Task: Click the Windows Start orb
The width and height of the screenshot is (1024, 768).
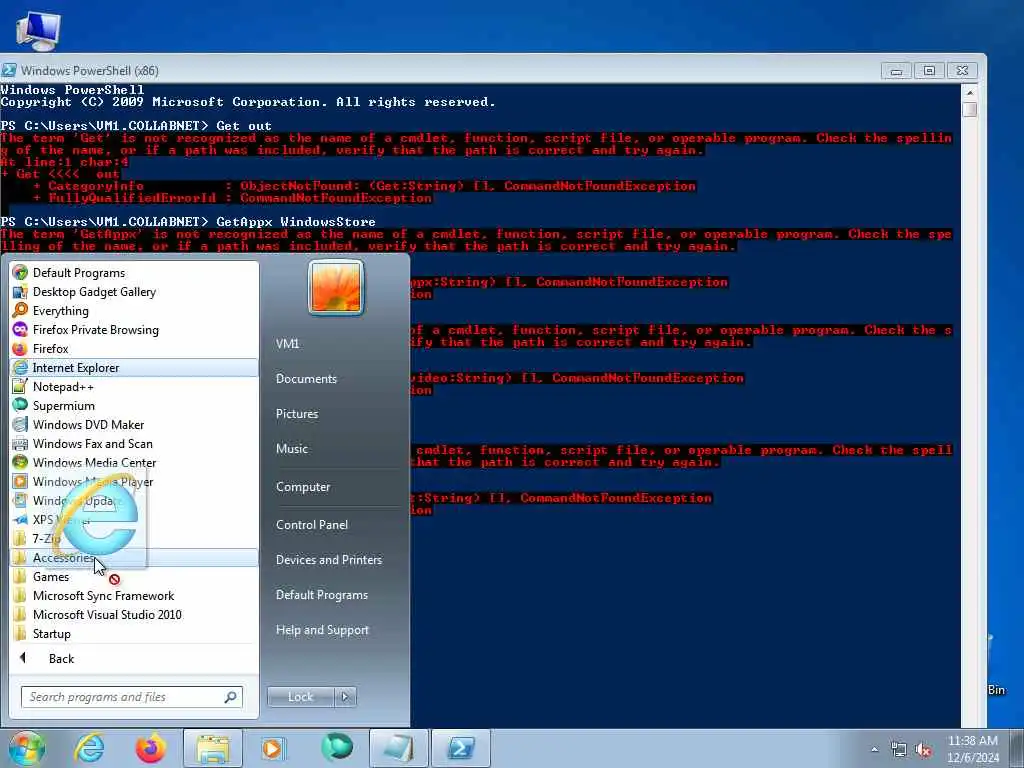Action: click(x=25, y=748)
